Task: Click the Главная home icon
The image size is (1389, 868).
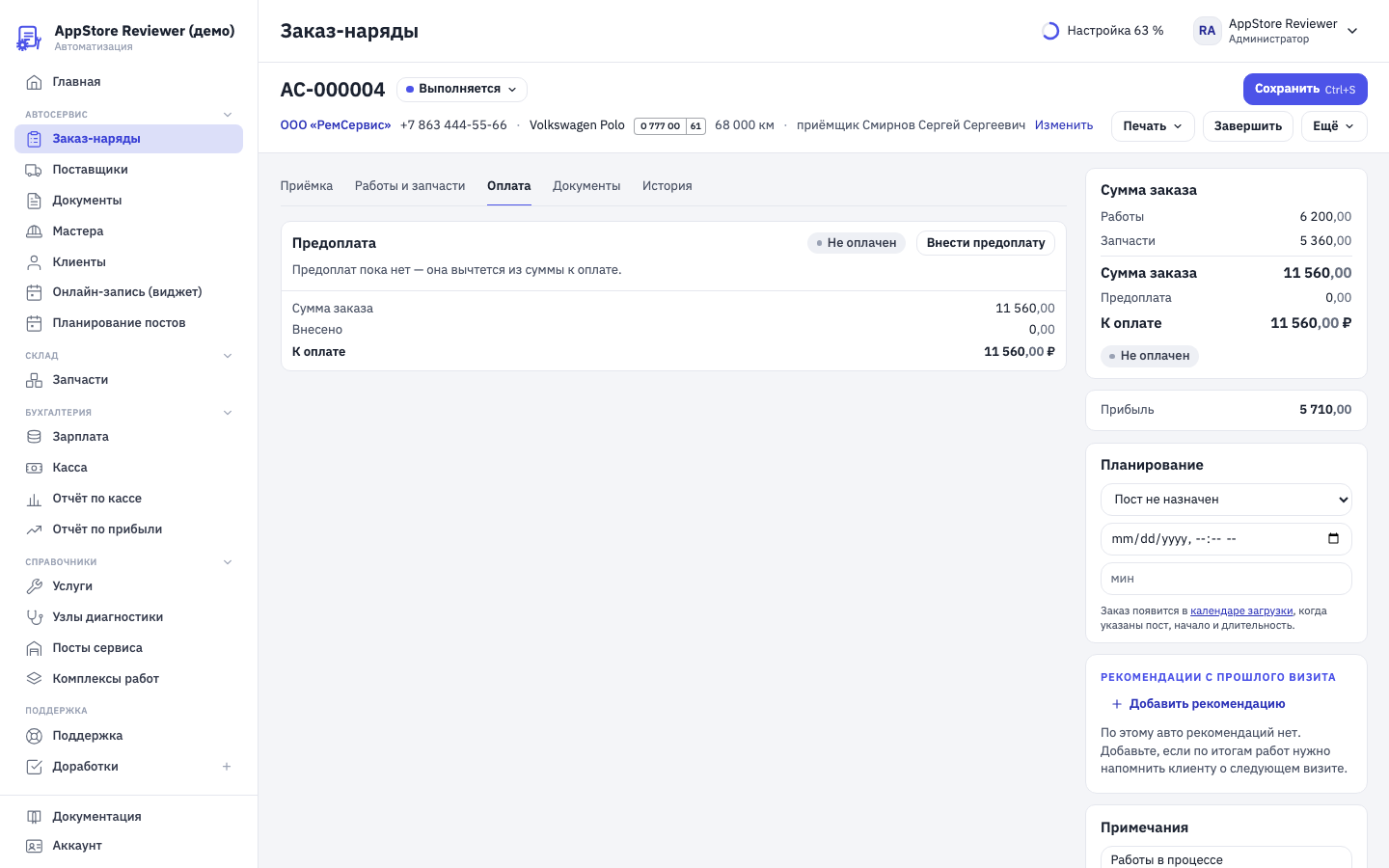Action: (34, 82)
